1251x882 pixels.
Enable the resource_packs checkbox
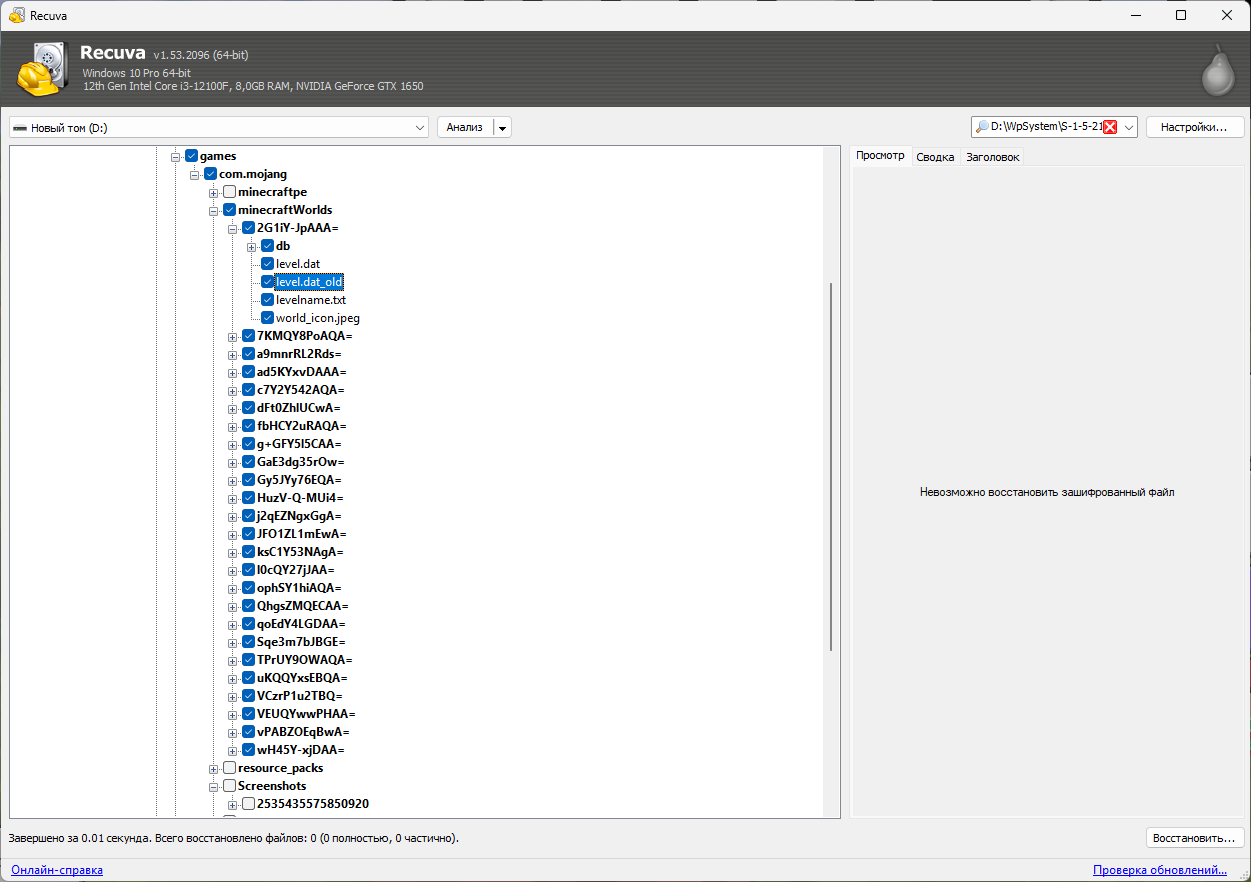[230, 768]
